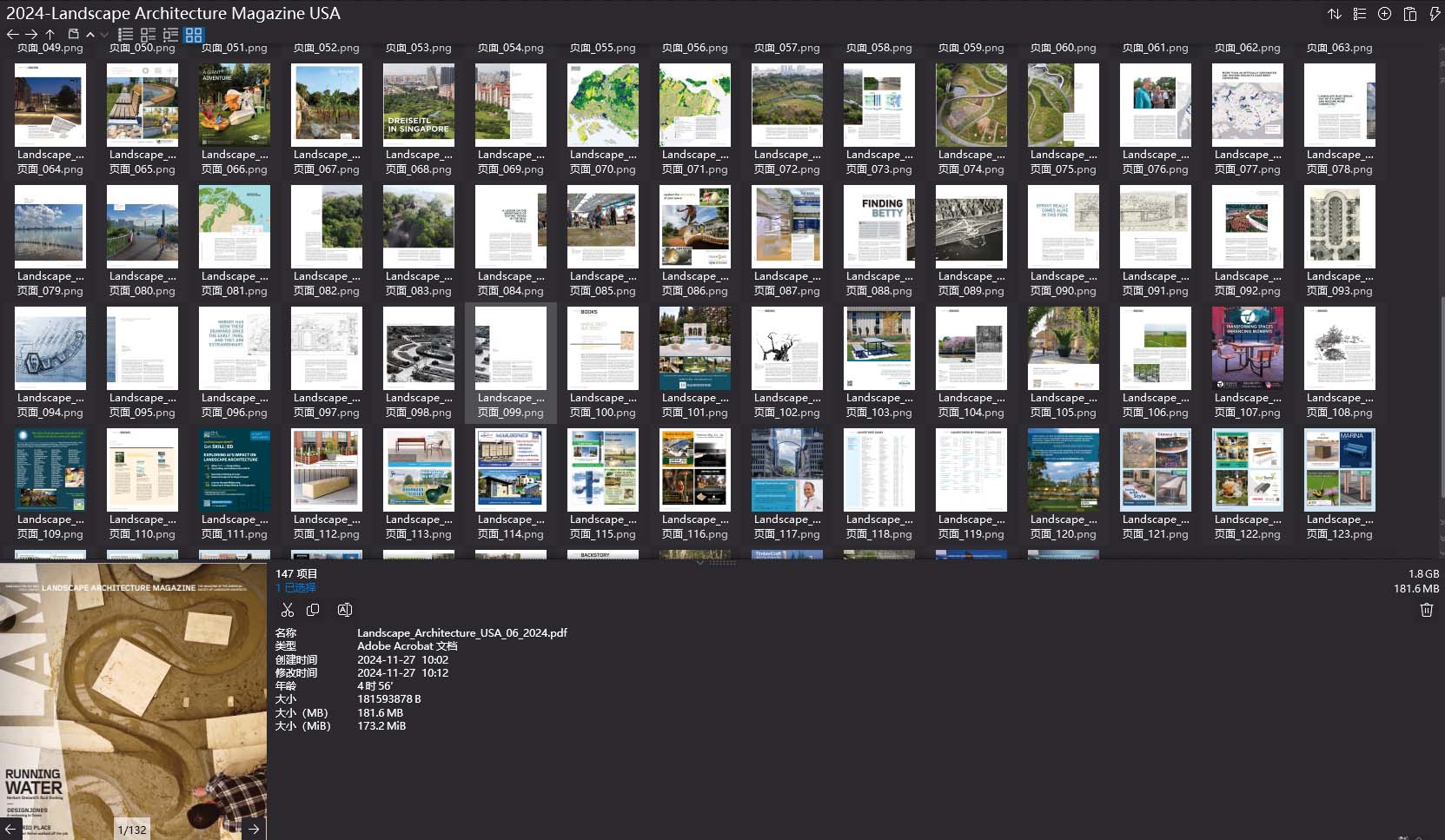
Task: Rename the selected file using rename icon
Action: point(345,610)
